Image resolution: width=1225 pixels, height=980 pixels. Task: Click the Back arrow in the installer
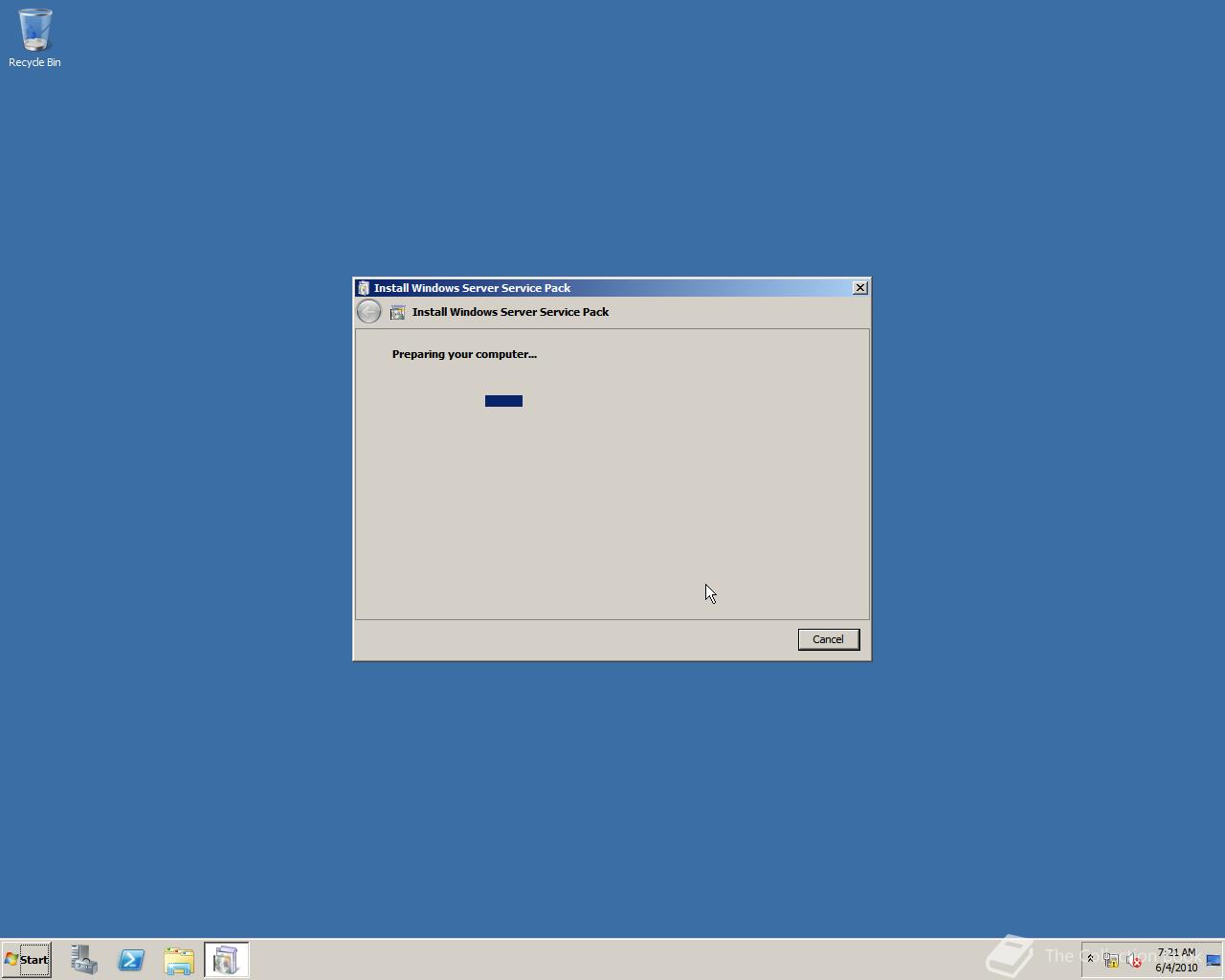[x=368, y=311]
